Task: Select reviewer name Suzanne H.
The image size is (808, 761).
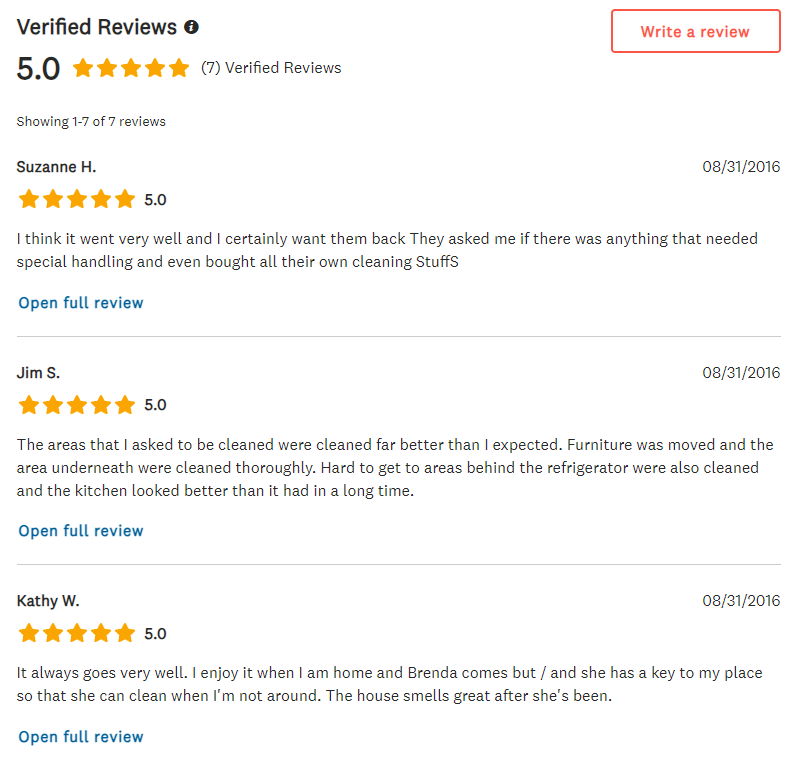Action: [56, 167]
